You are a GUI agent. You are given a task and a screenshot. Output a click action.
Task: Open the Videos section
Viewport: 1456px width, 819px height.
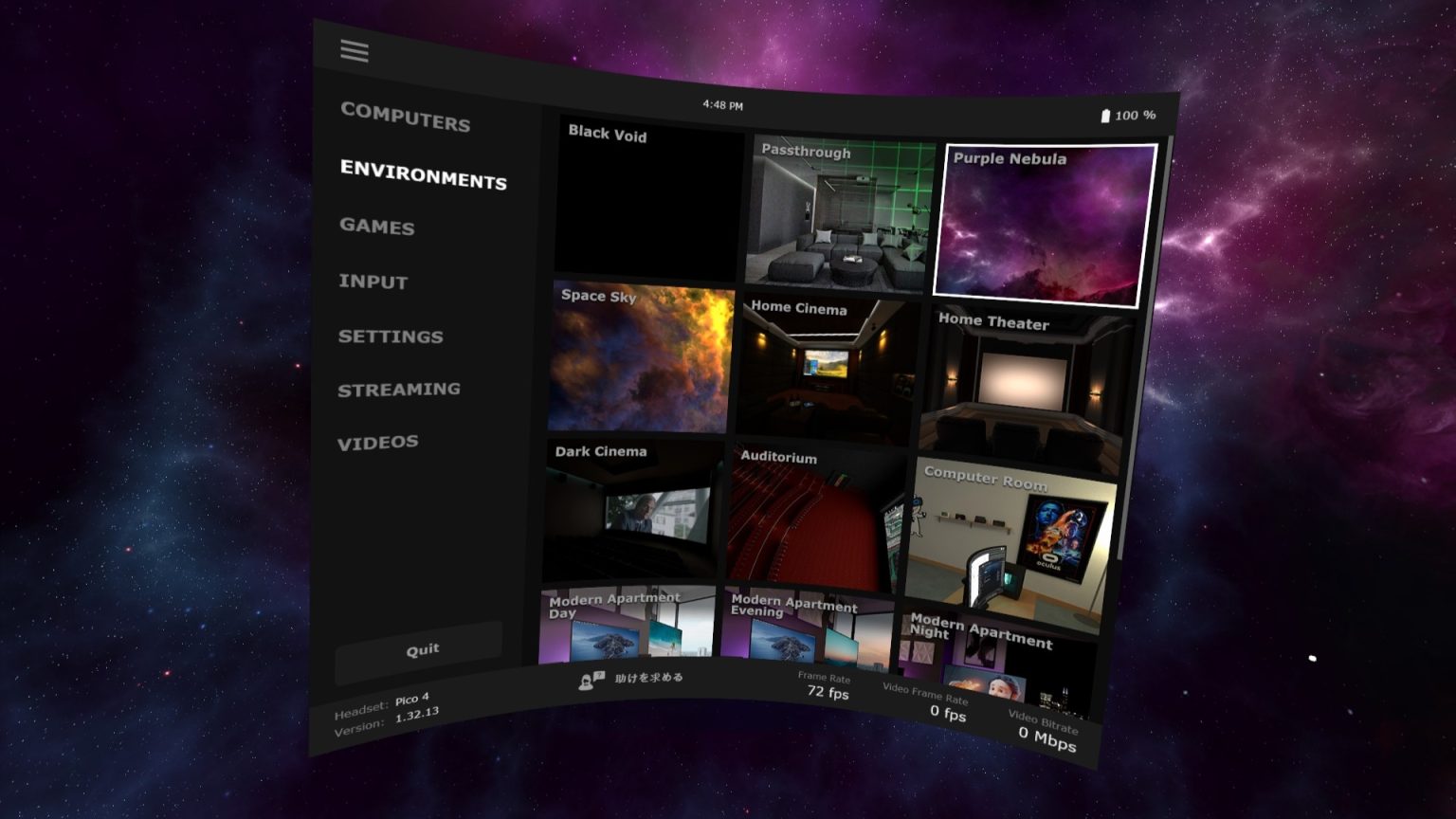pyautogui.click(x=378, y=443)
